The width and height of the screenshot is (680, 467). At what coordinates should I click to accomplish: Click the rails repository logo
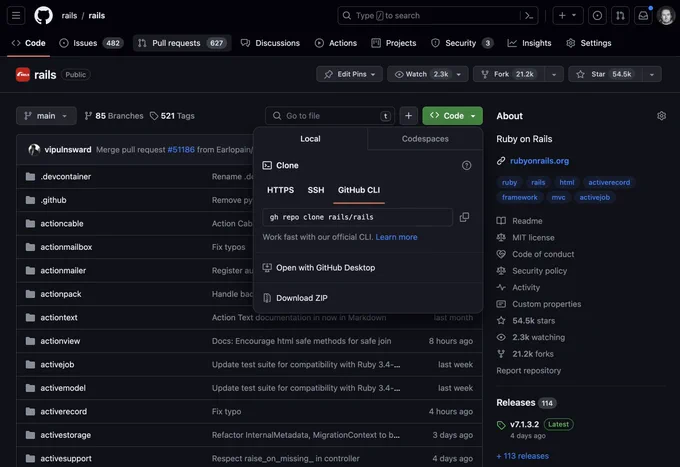(x=23, y=75)
